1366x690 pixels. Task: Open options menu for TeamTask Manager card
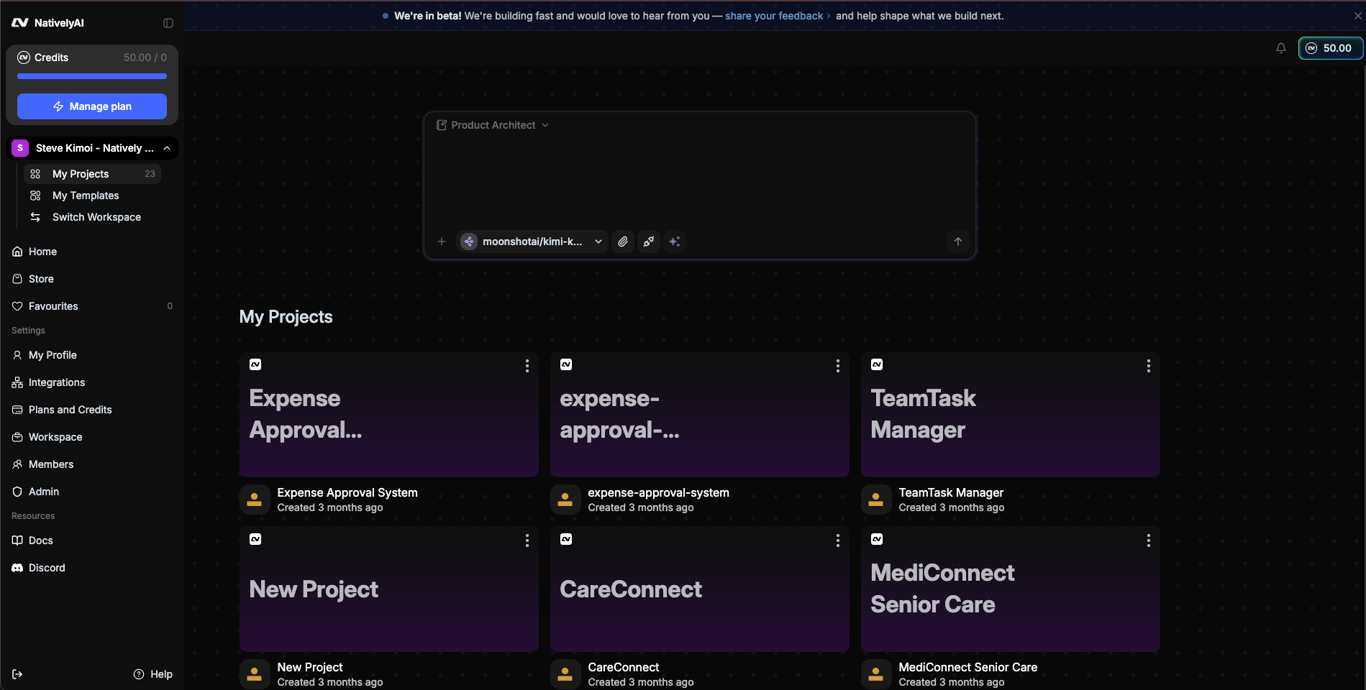click(x=1148, y=366)
